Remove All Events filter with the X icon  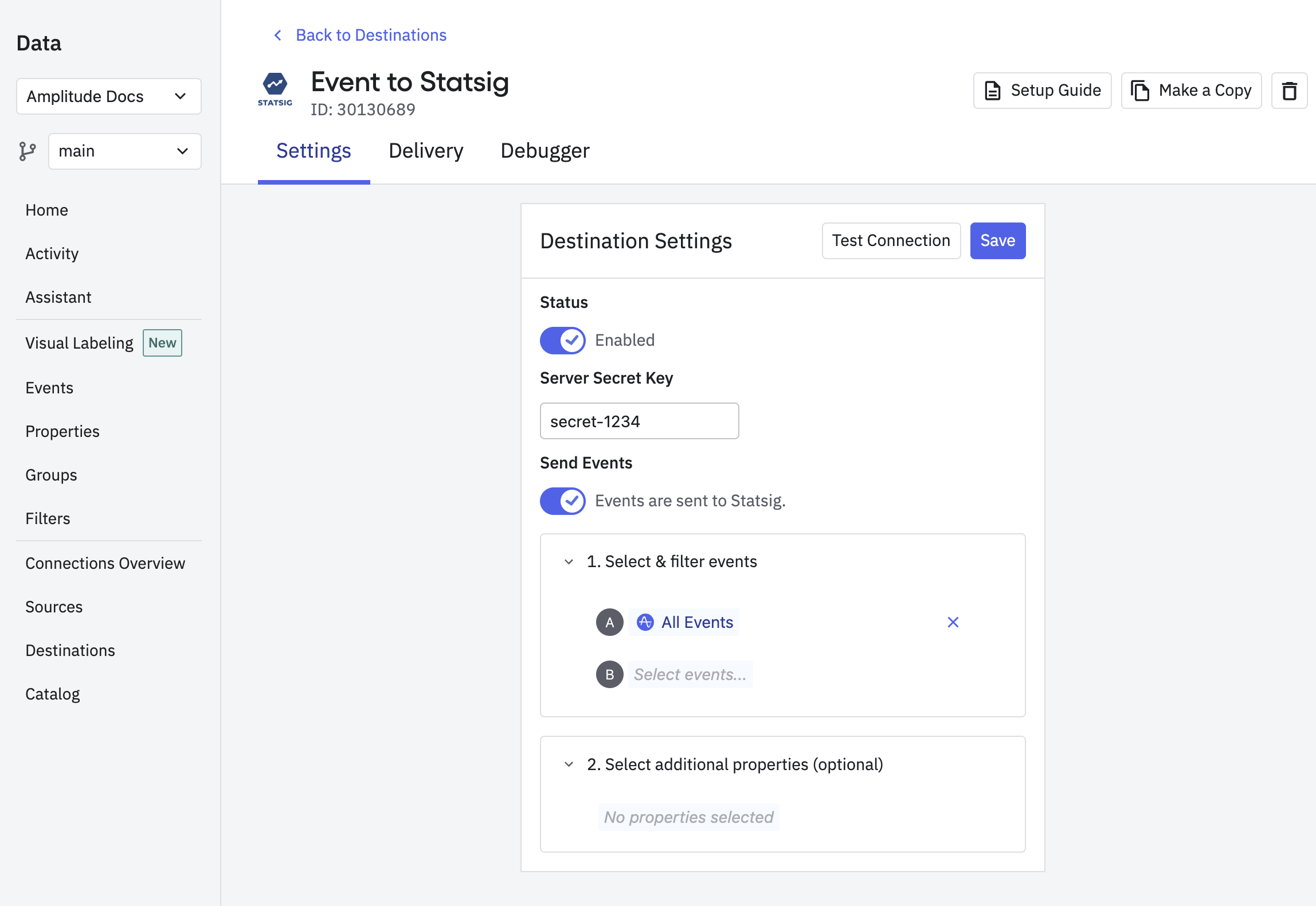953,622
